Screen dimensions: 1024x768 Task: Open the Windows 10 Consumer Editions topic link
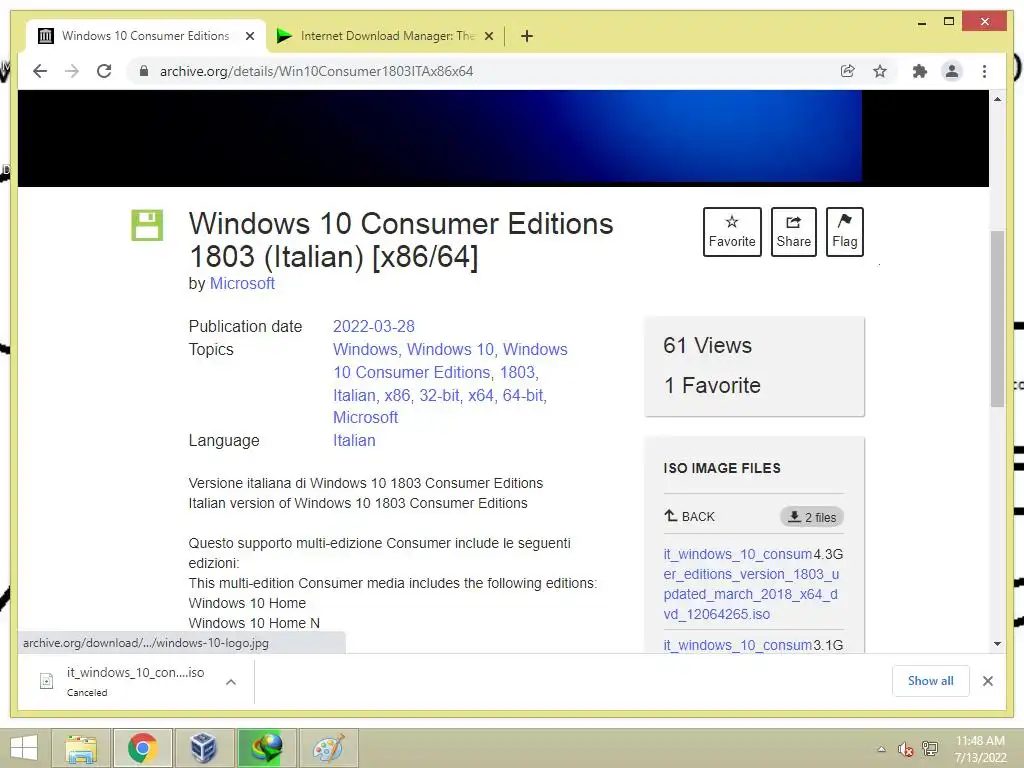450,361
